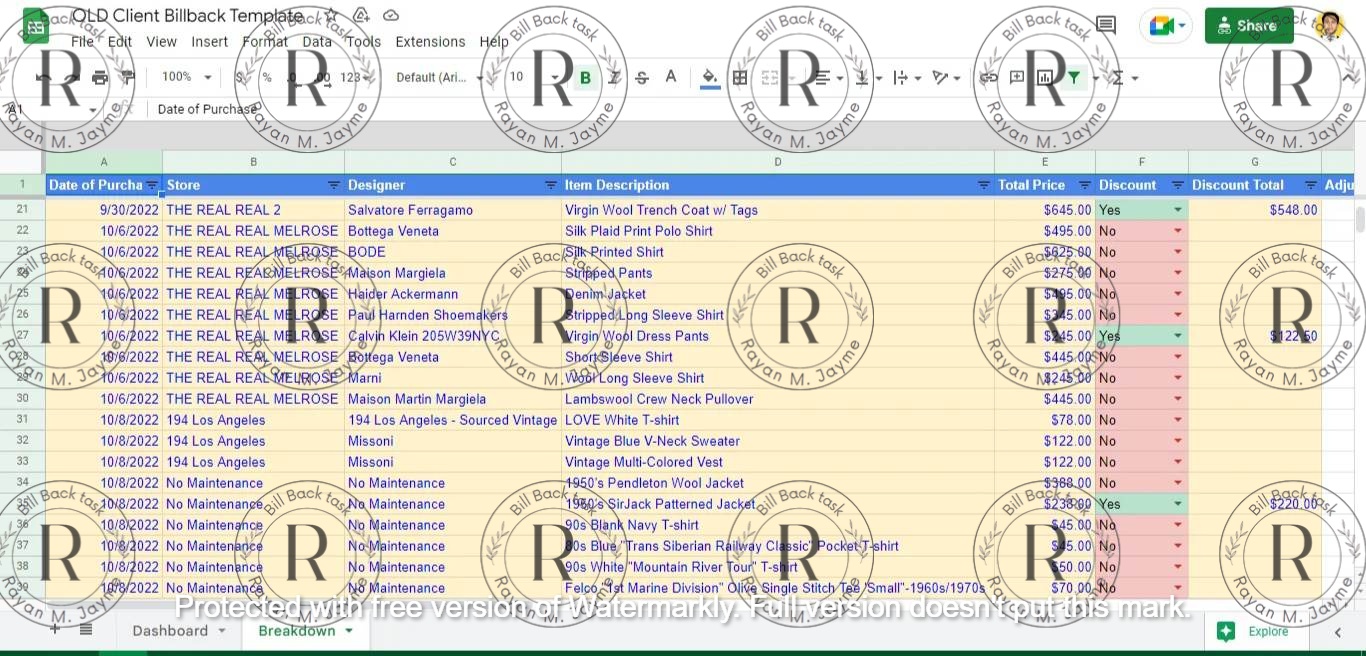Toggle bold formatting
Screen dimensions: 1366x656
click(585, 77)
